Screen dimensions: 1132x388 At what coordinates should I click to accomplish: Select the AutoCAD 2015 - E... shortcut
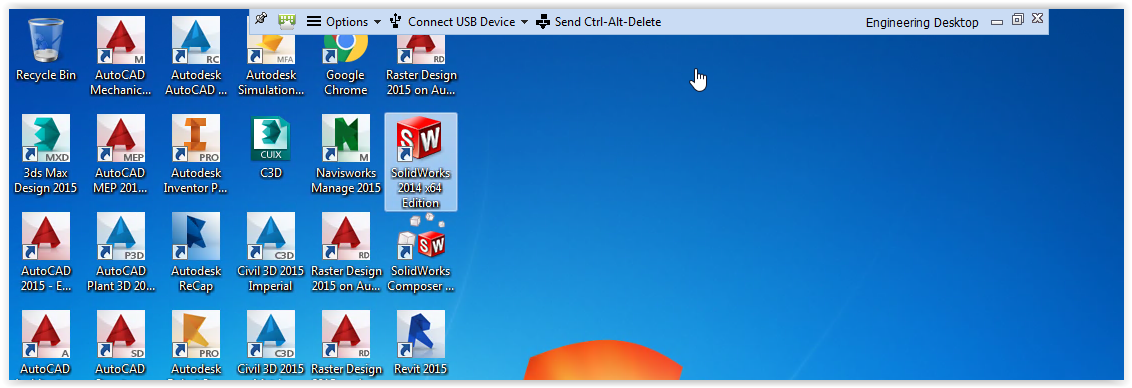(x=46, y=253)
